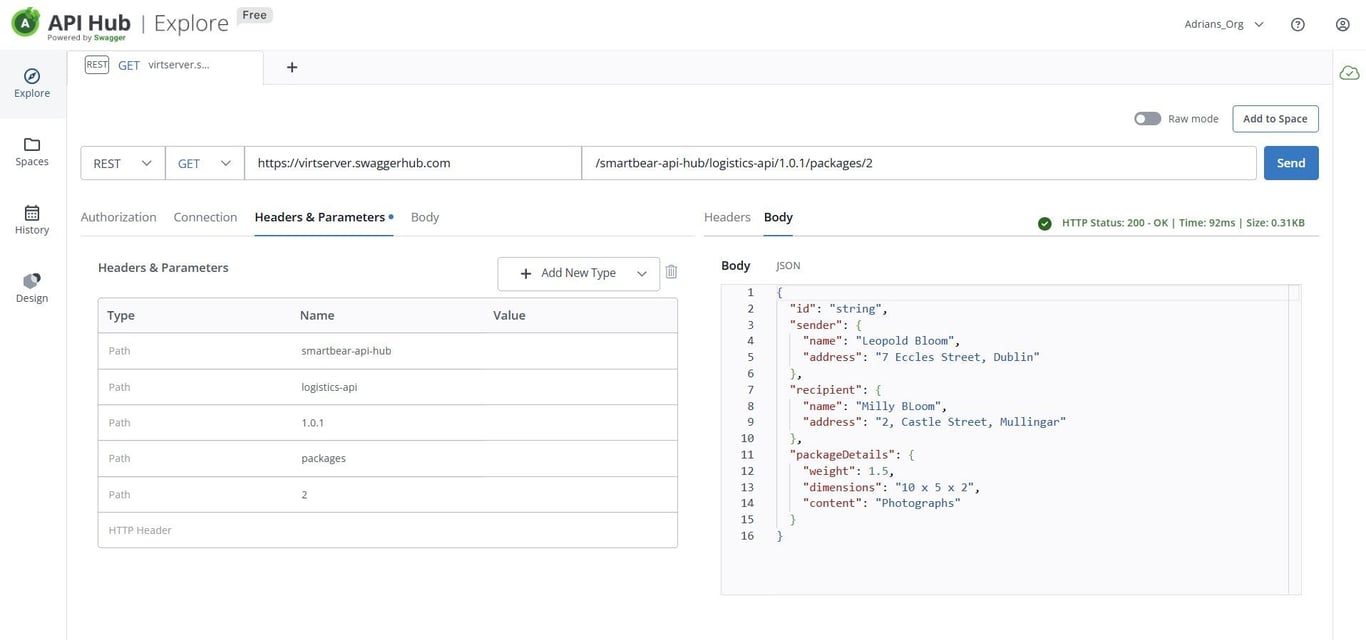
Task: Select the GET virtserver request tab
Action: [x=165, y=65]
